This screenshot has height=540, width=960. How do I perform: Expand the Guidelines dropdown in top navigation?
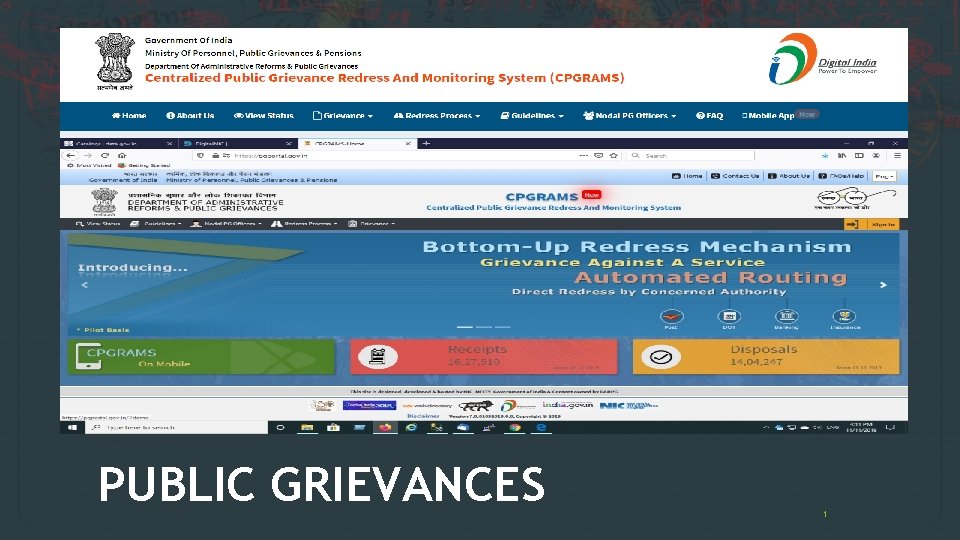click(x=532, y=115)
